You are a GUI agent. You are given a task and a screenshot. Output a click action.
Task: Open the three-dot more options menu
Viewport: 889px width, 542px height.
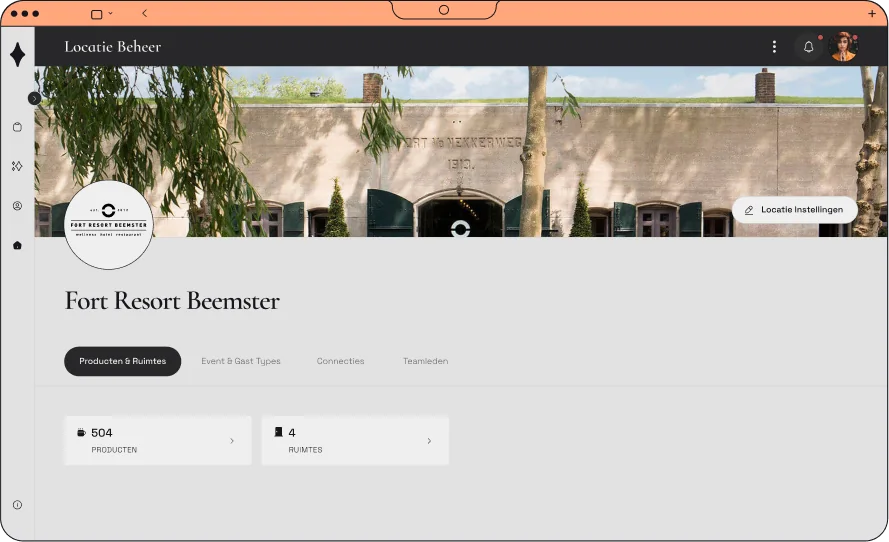tap(774, 46)
